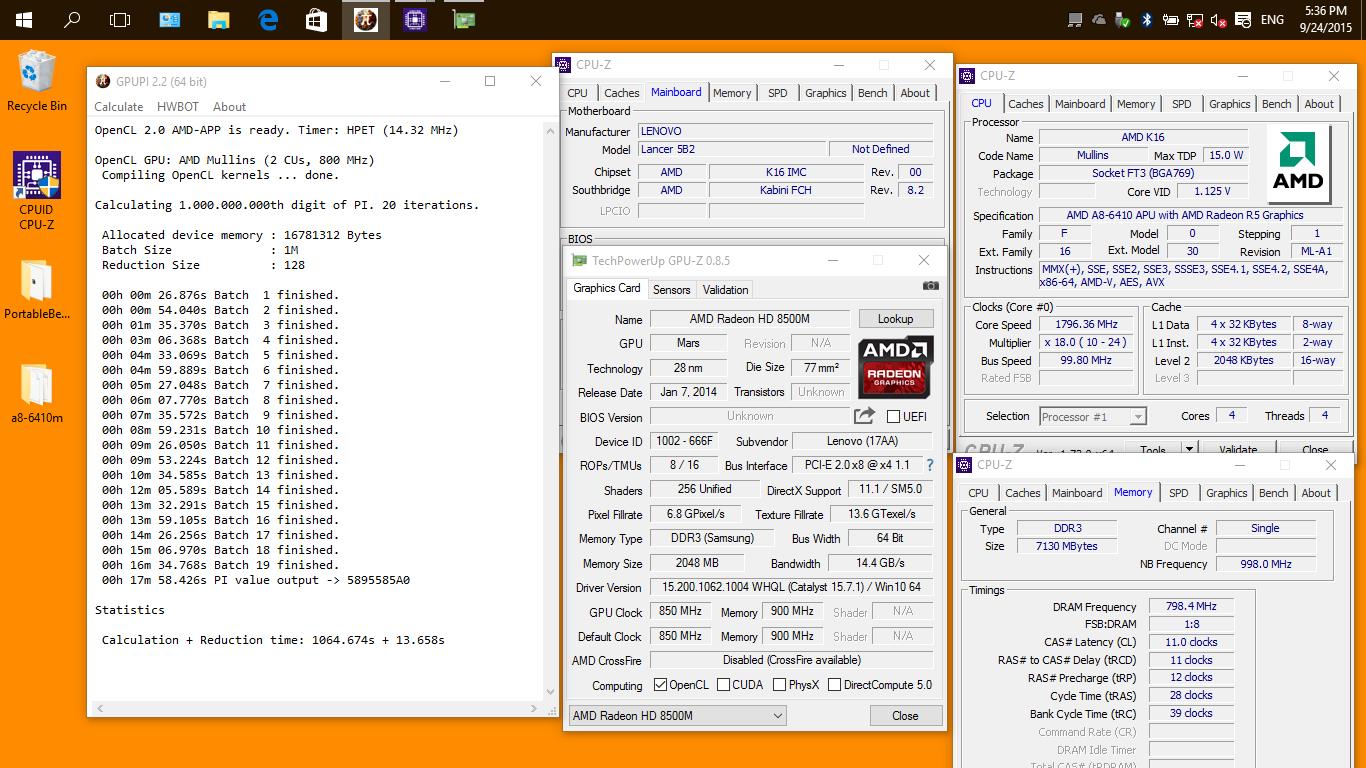The width and height of the screenshot is (1366, 768).
Task: Click Core Speed '1796.36 MHz' value
Action: [1086, 325]
